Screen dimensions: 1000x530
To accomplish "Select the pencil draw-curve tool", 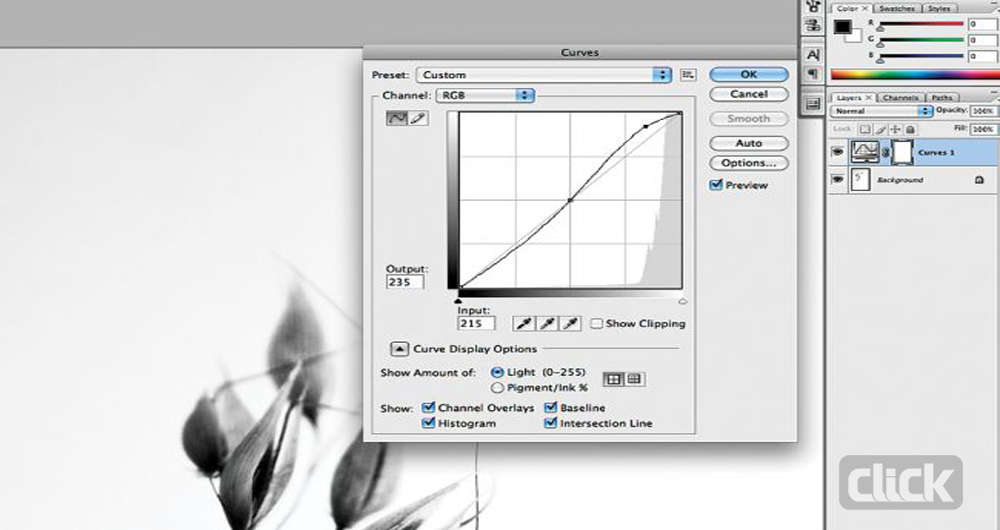I will (x=416, y=119).
